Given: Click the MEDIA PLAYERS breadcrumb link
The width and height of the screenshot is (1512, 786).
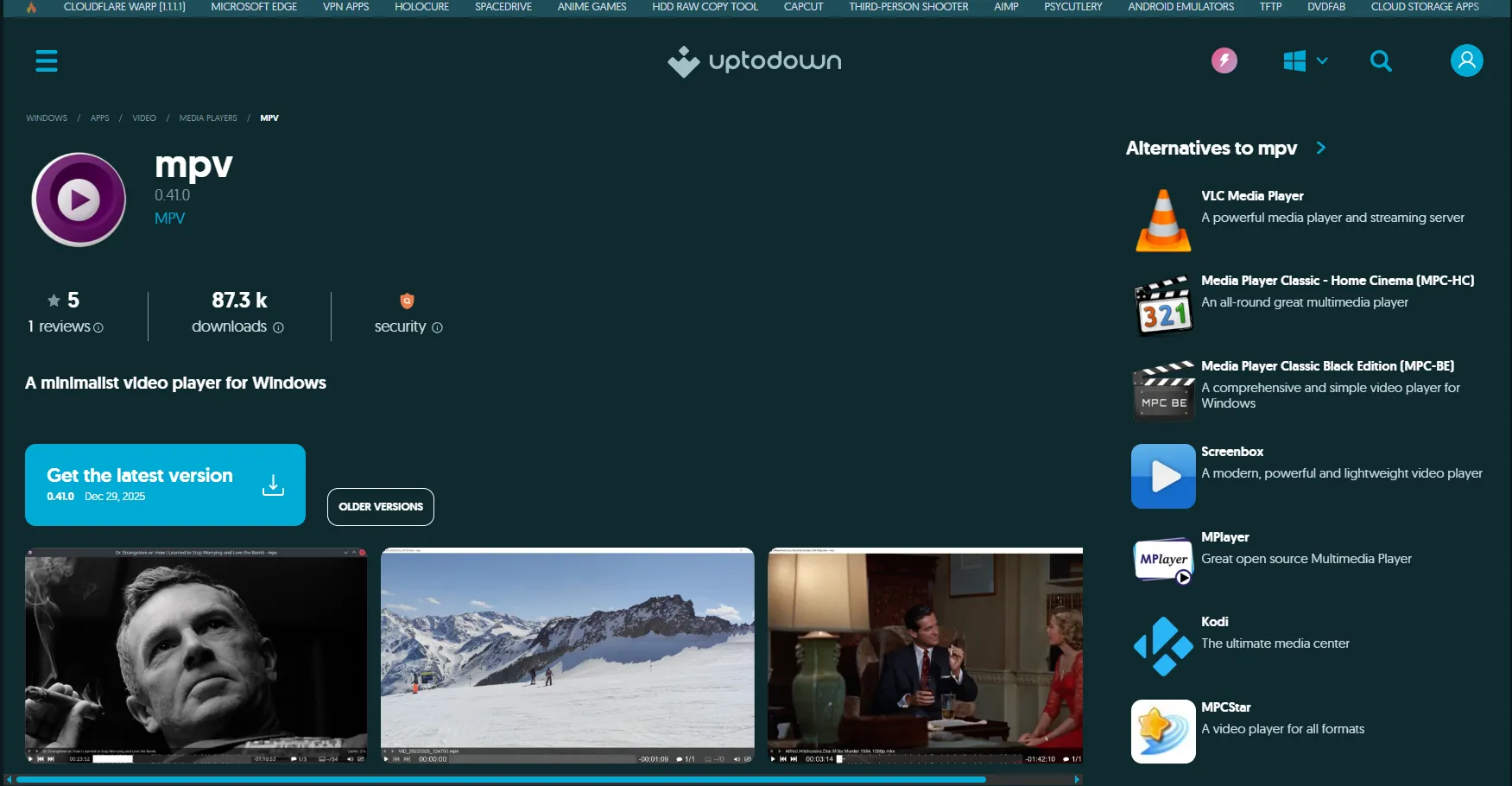Looking at the screenshot, I should point(208,117).
